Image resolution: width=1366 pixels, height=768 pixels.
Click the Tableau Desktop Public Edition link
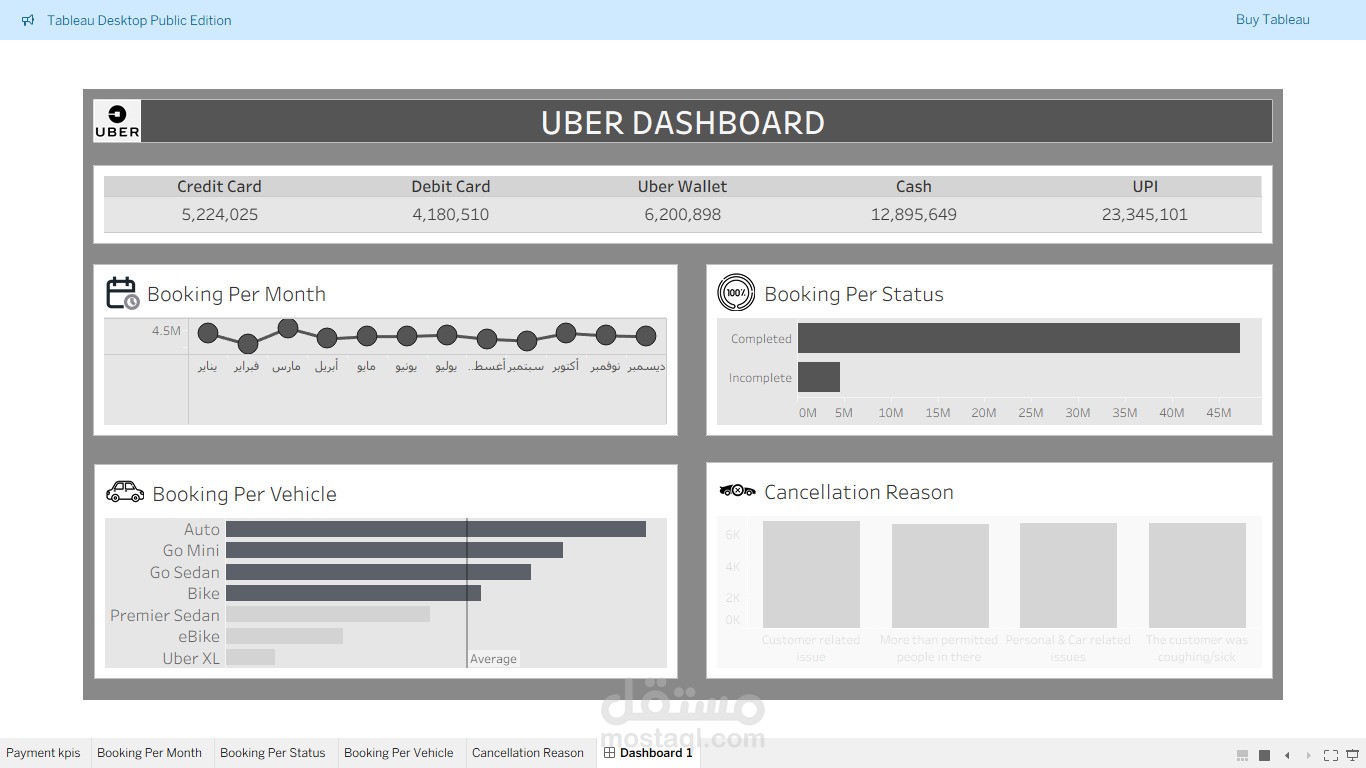click(x=139, y=19)
